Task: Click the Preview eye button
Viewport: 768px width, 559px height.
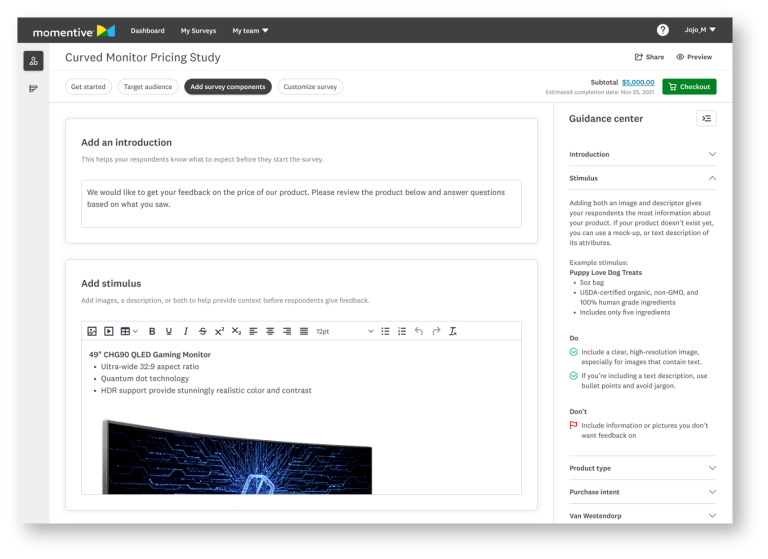Action: point(694,57)
